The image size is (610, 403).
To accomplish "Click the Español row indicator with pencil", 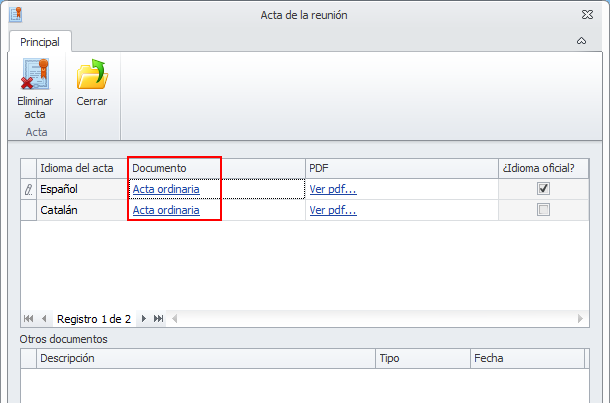I will pyautogui.click(x=28, y=189).
